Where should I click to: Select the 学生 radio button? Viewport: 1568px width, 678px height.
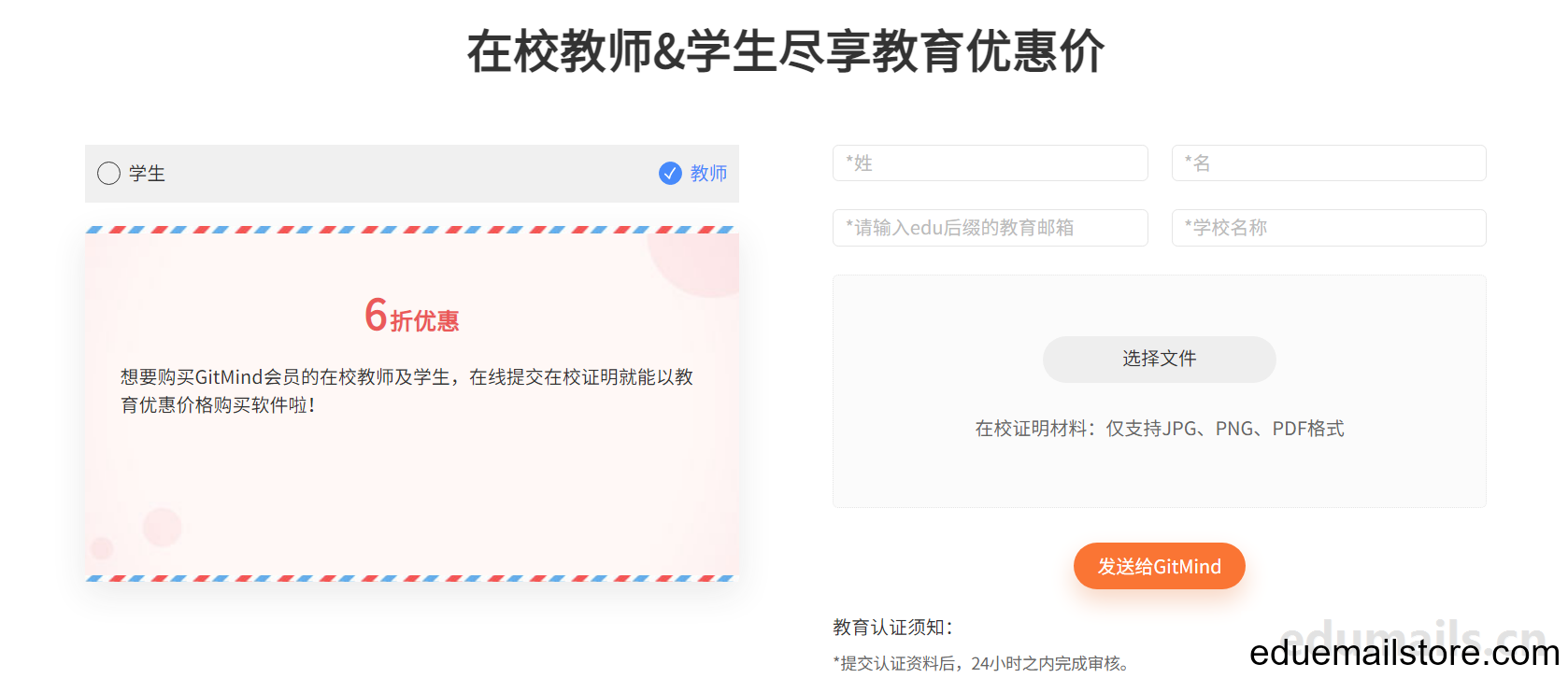(x=108, y=174)
